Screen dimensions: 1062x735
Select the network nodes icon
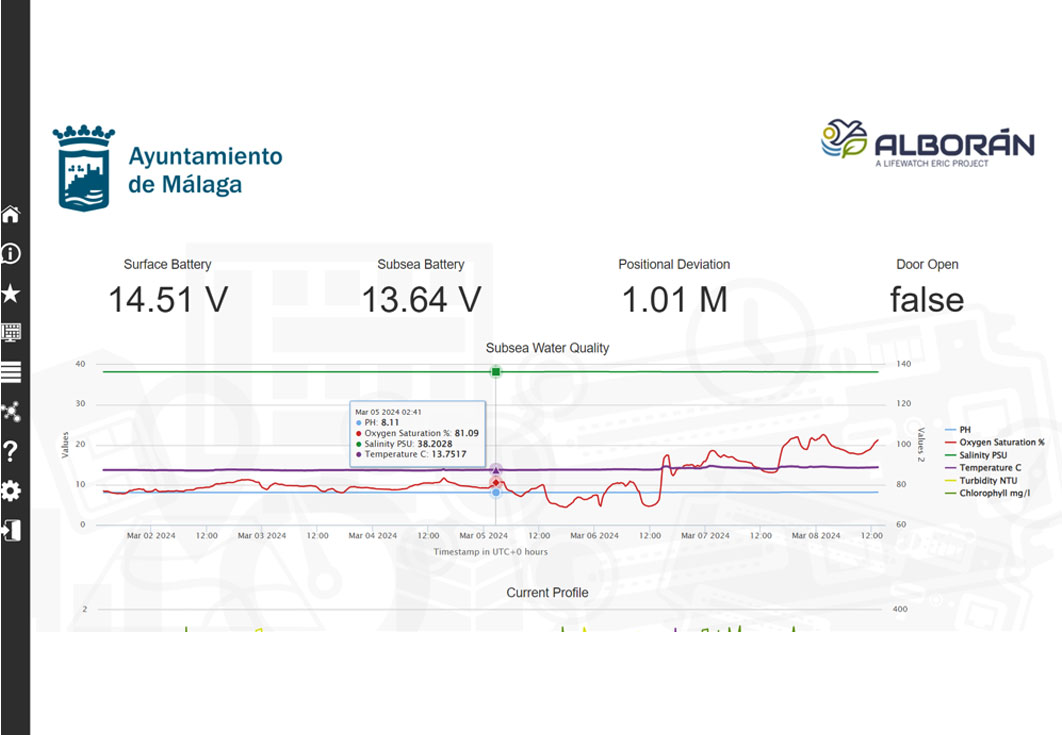coord(11,412)
